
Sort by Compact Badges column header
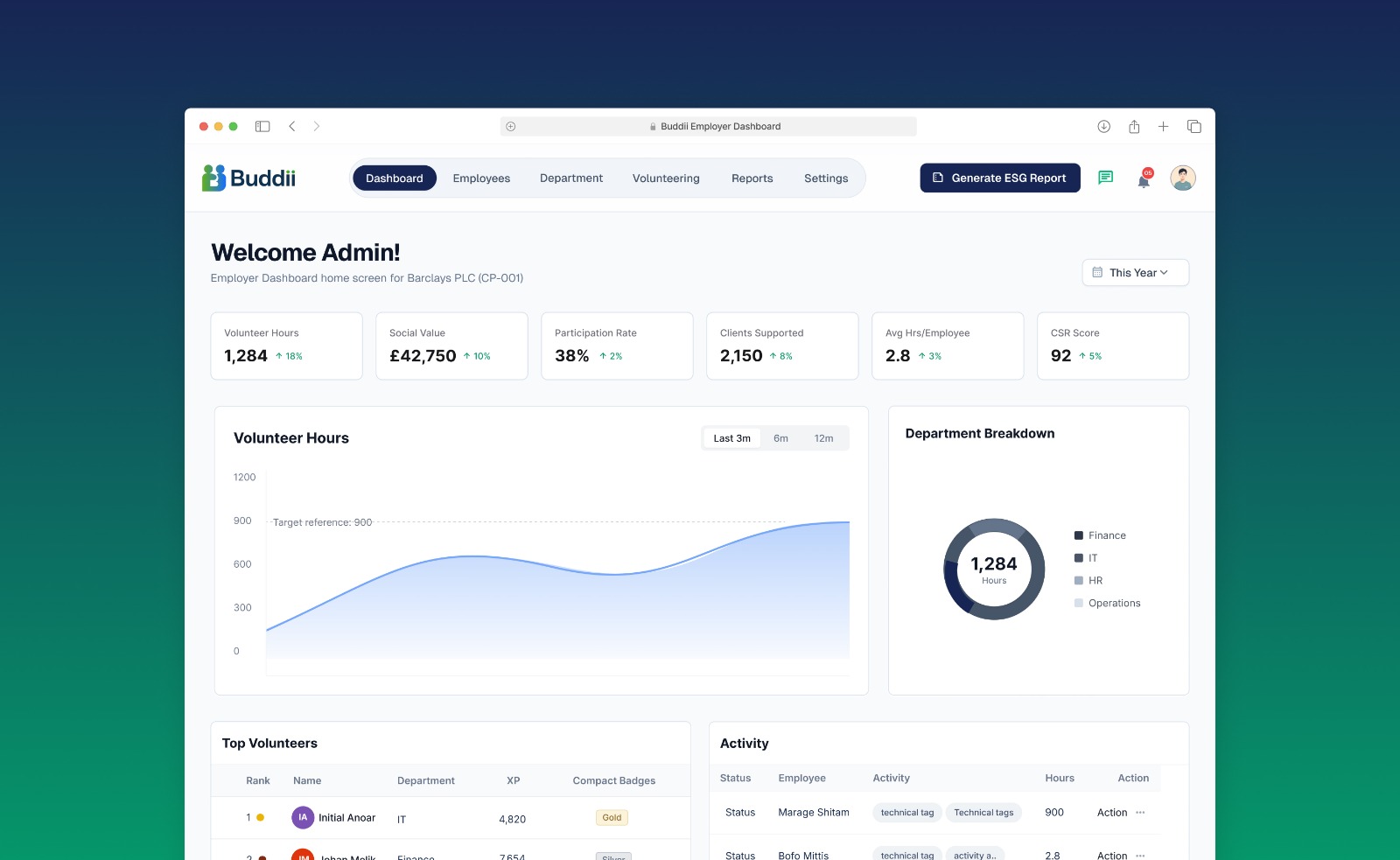613,780
